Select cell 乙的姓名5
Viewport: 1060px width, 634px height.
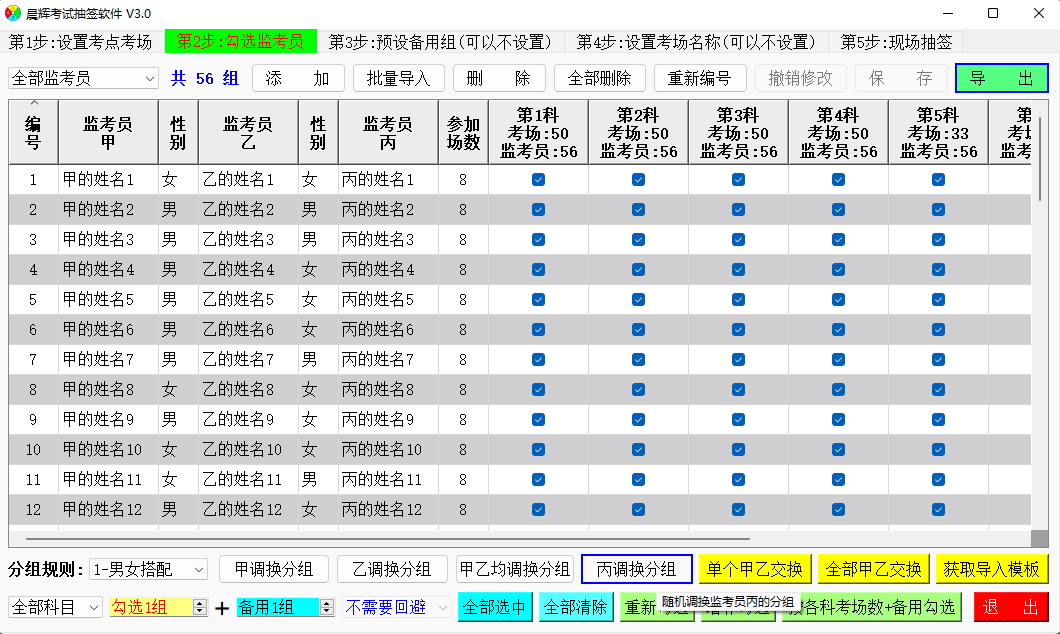click(248, 299)
